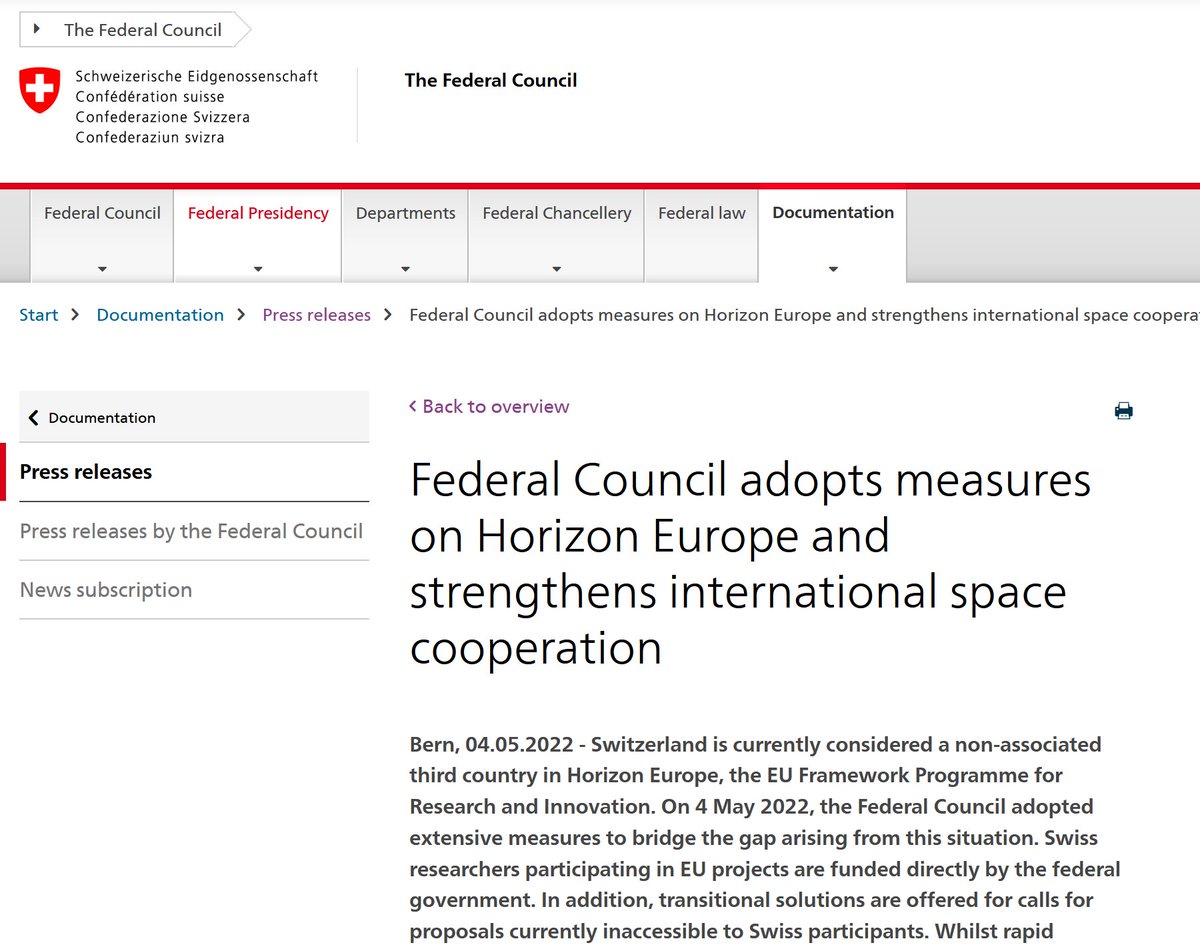This screenshot has width=1200, height=945.
Task: Click the 'Bern, 04.05.2022' date text
Action: [x=491, y=745]
